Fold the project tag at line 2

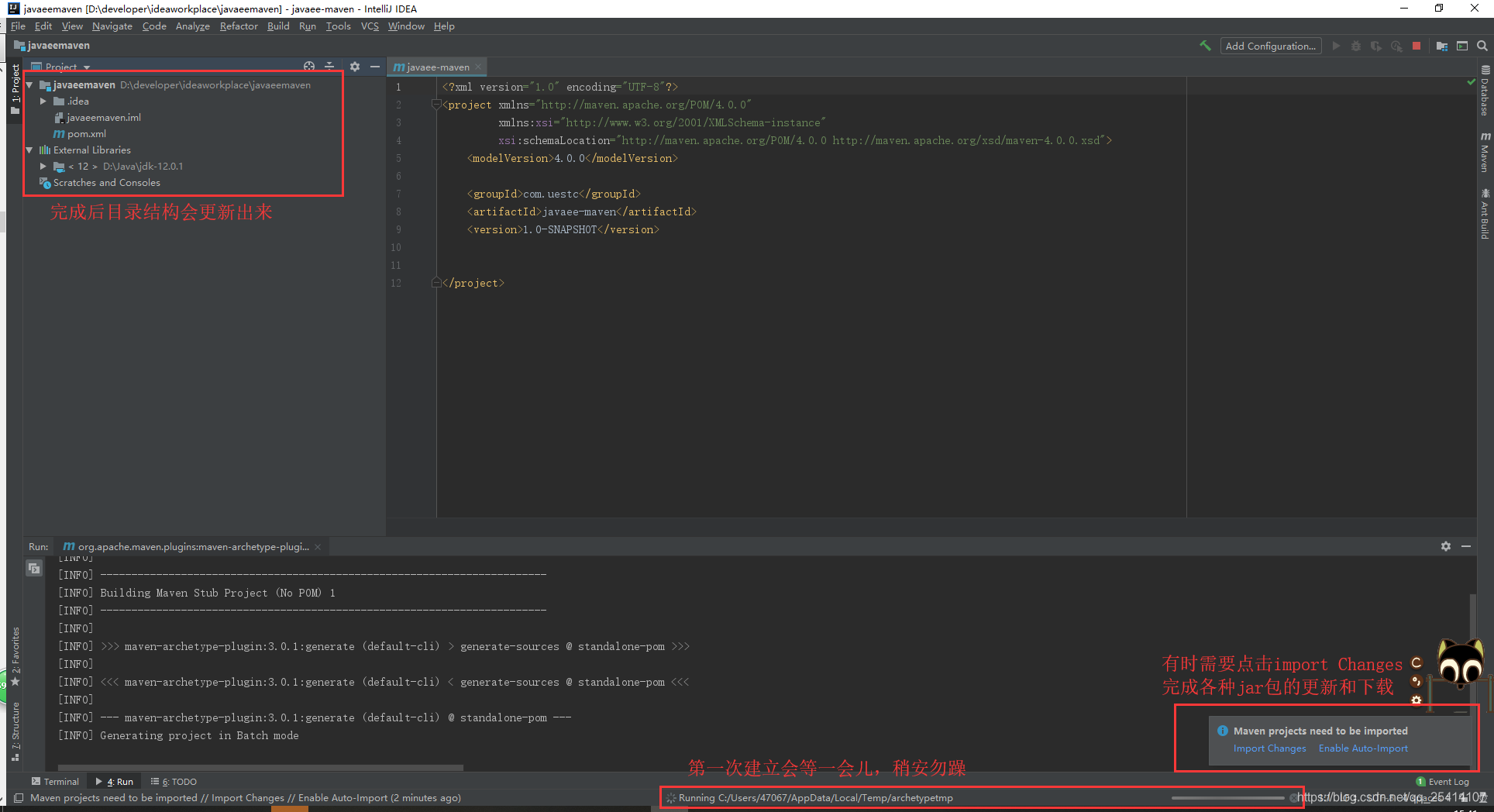point(436,105)
